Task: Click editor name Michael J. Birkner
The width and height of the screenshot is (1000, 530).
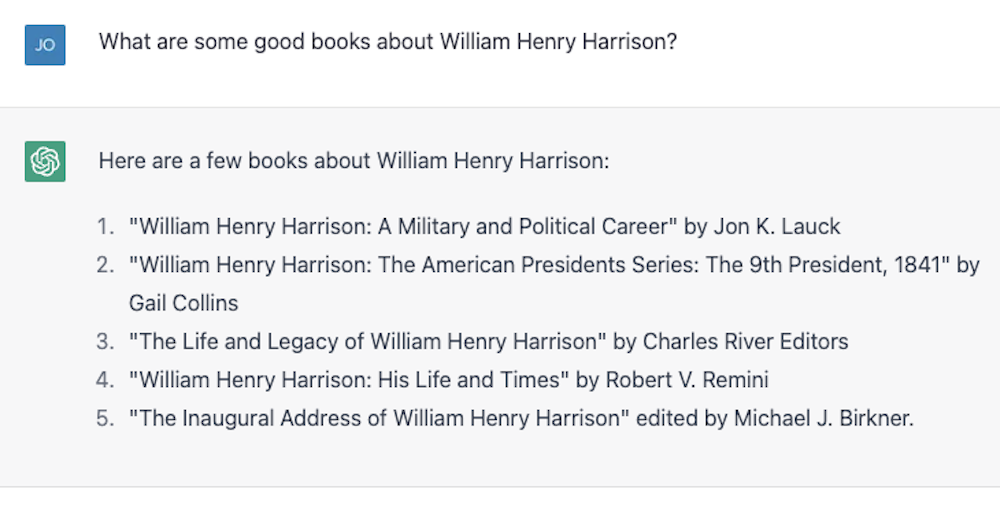Action: click(x=823, y=418)
